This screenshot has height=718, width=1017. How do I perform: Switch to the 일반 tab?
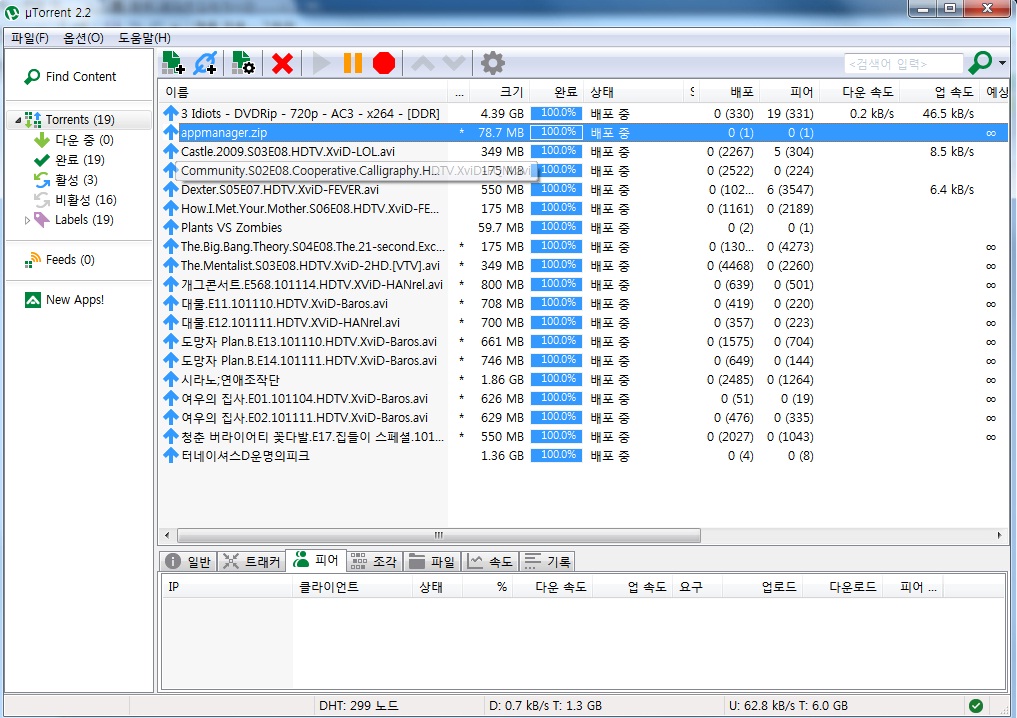tap(188, 562)
